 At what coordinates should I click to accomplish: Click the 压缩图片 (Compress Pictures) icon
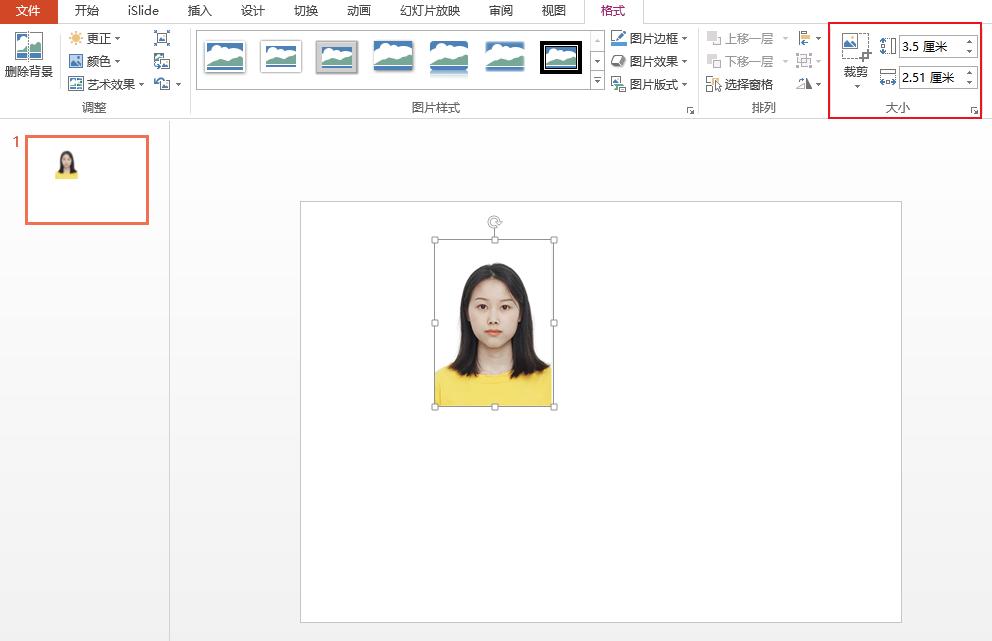[162, 37]
